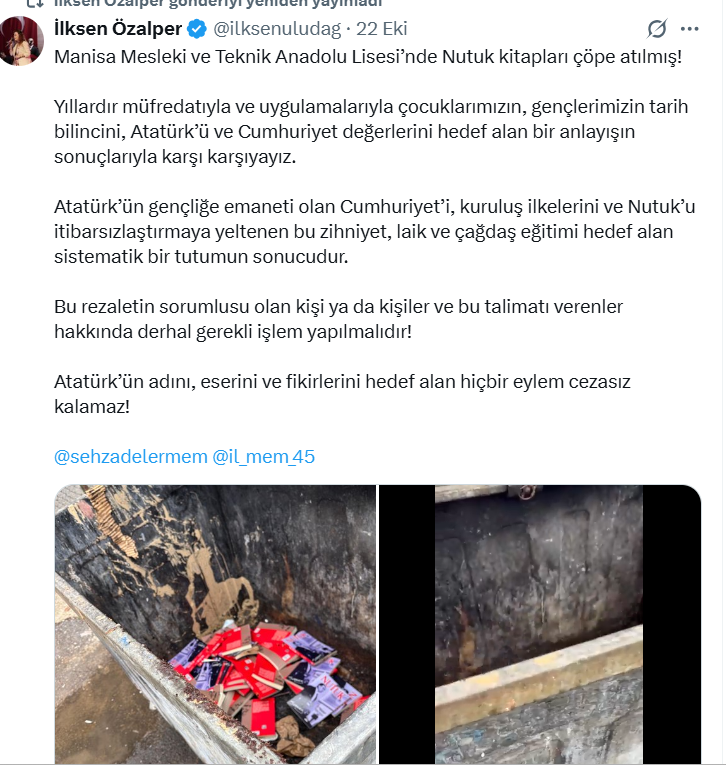Image resolution: width=726 pixels, height=765 pixels.
Task: Open the dumpster photo with Nutuk books
Action: [x=215, y=624]
